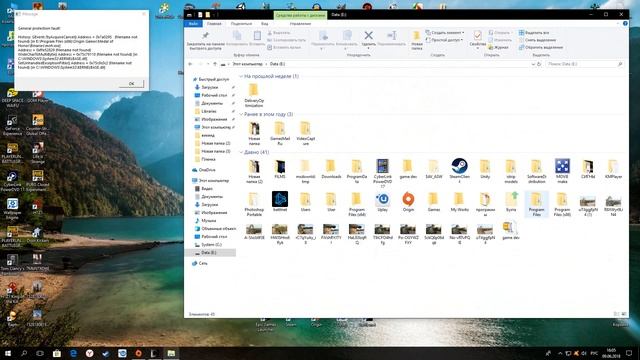
Task: Click the Up one level arrow
Action: click(x=215, y=64)
